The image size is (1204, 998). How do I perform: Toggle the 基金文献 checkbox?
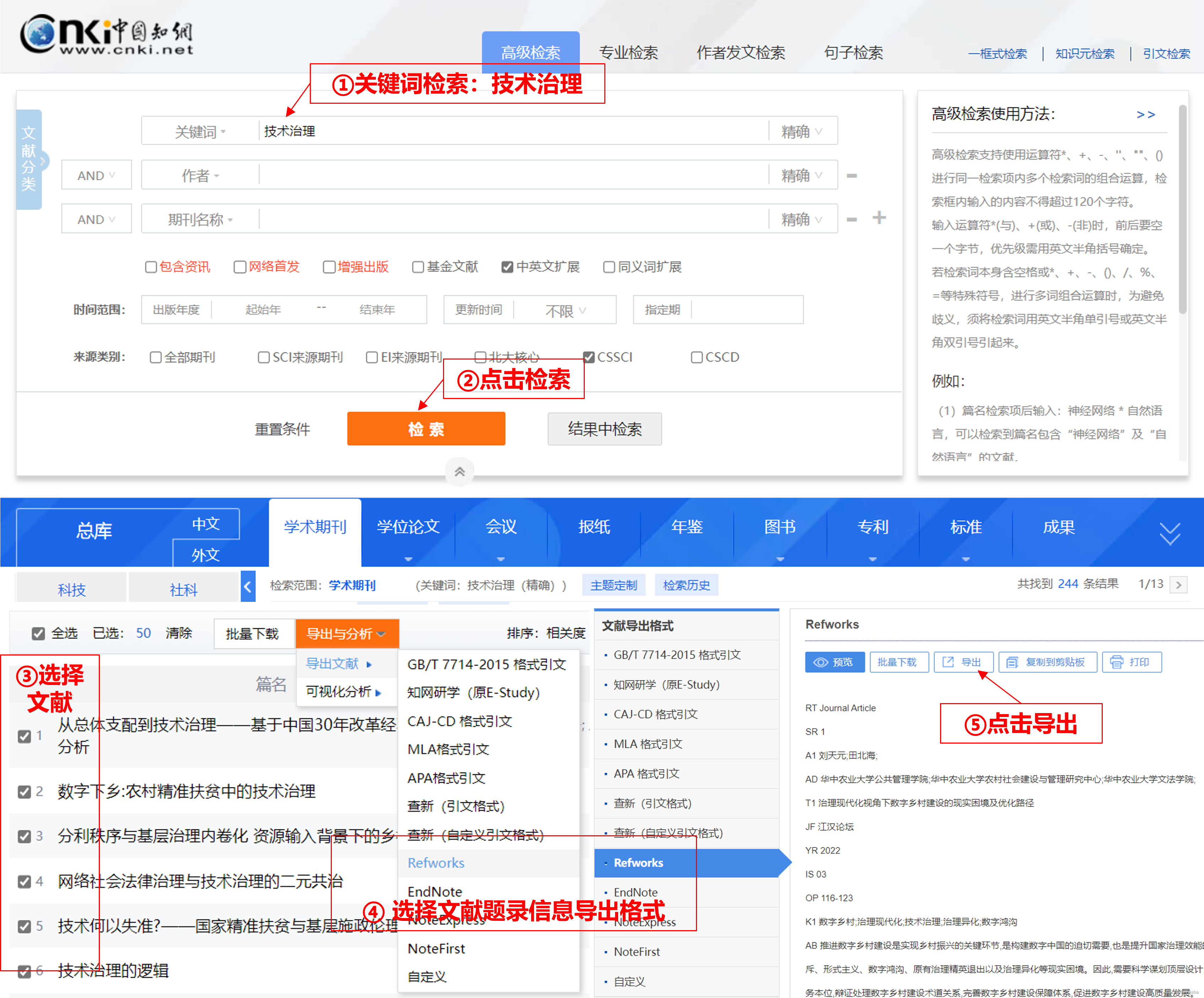point(418,267)
